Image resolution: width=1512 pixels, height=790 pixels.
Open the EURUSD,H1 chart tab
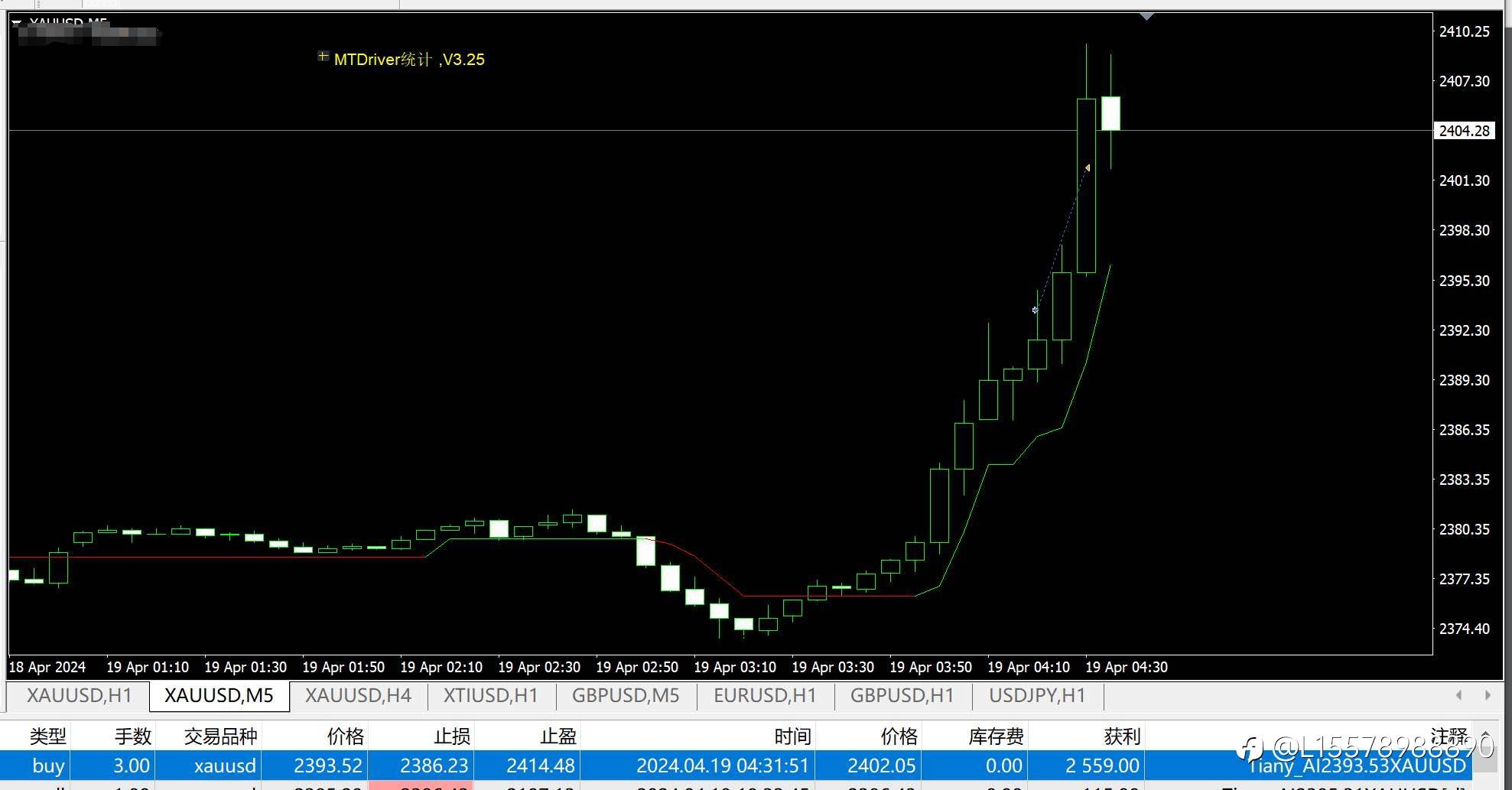tap(765, 696)
